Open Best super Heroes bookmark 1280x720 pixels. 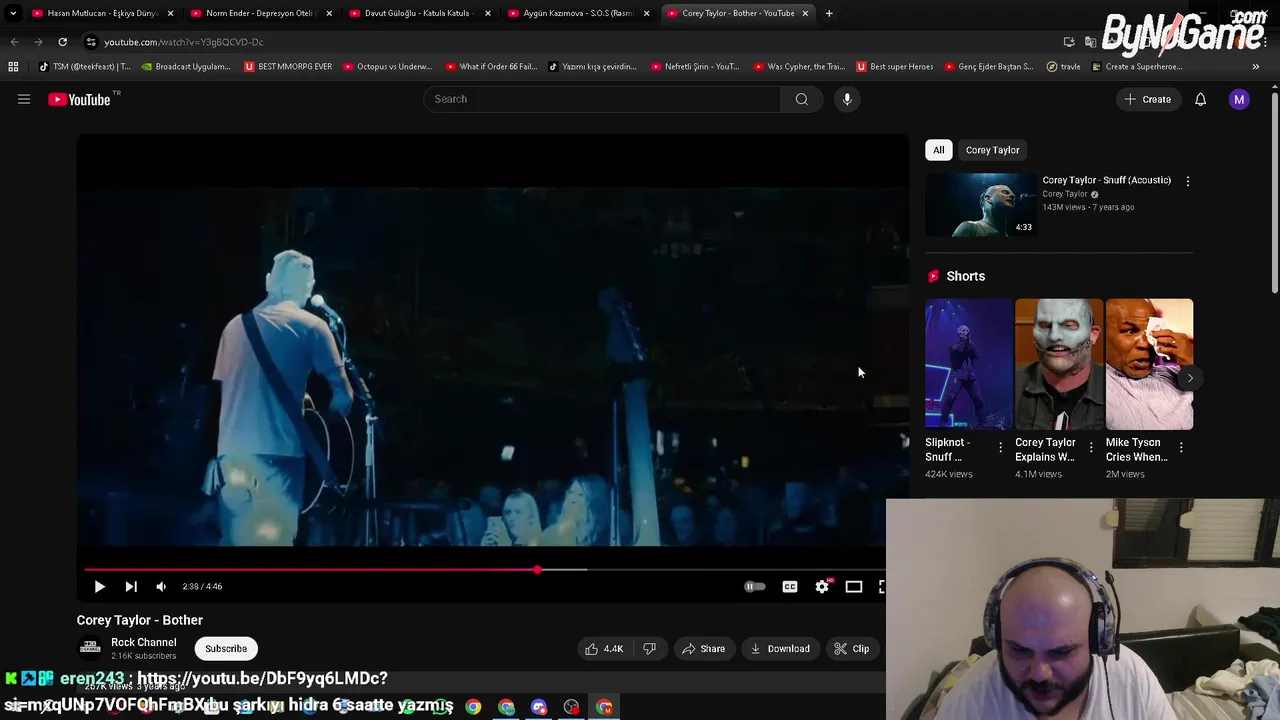point(894,67)
